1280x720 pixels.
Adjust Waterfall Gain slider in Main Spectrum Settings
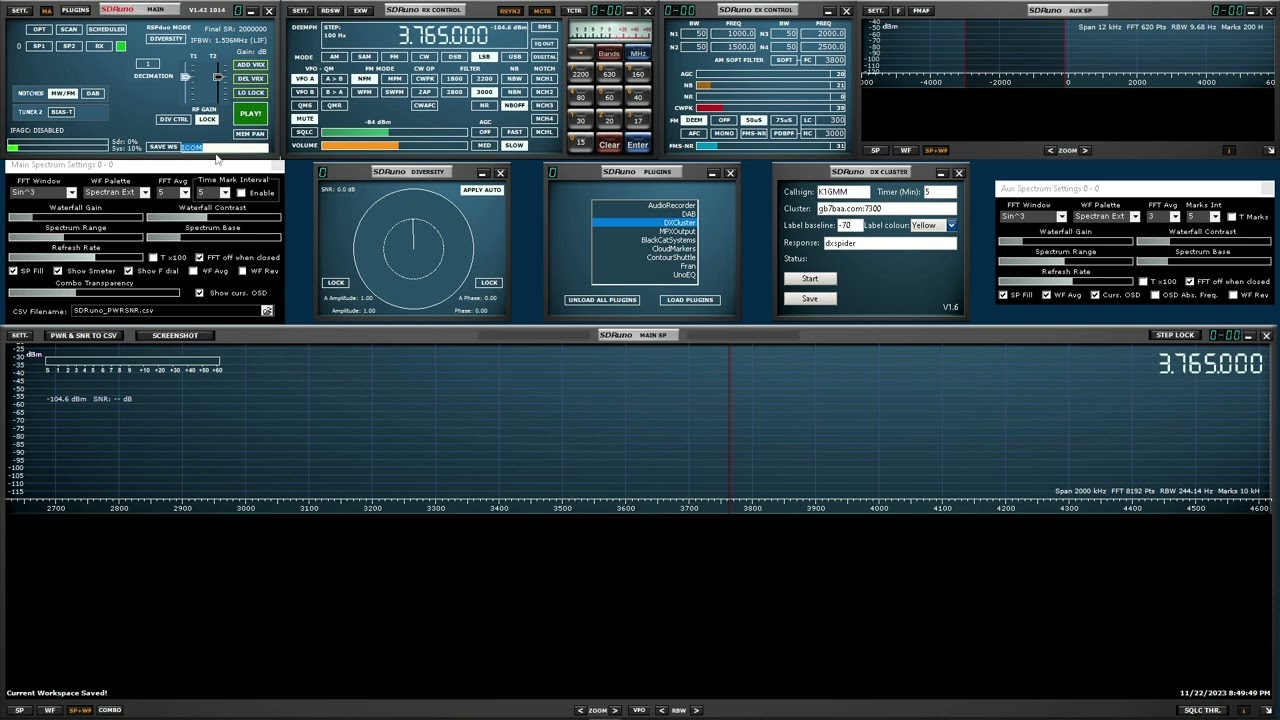[76, 218]
